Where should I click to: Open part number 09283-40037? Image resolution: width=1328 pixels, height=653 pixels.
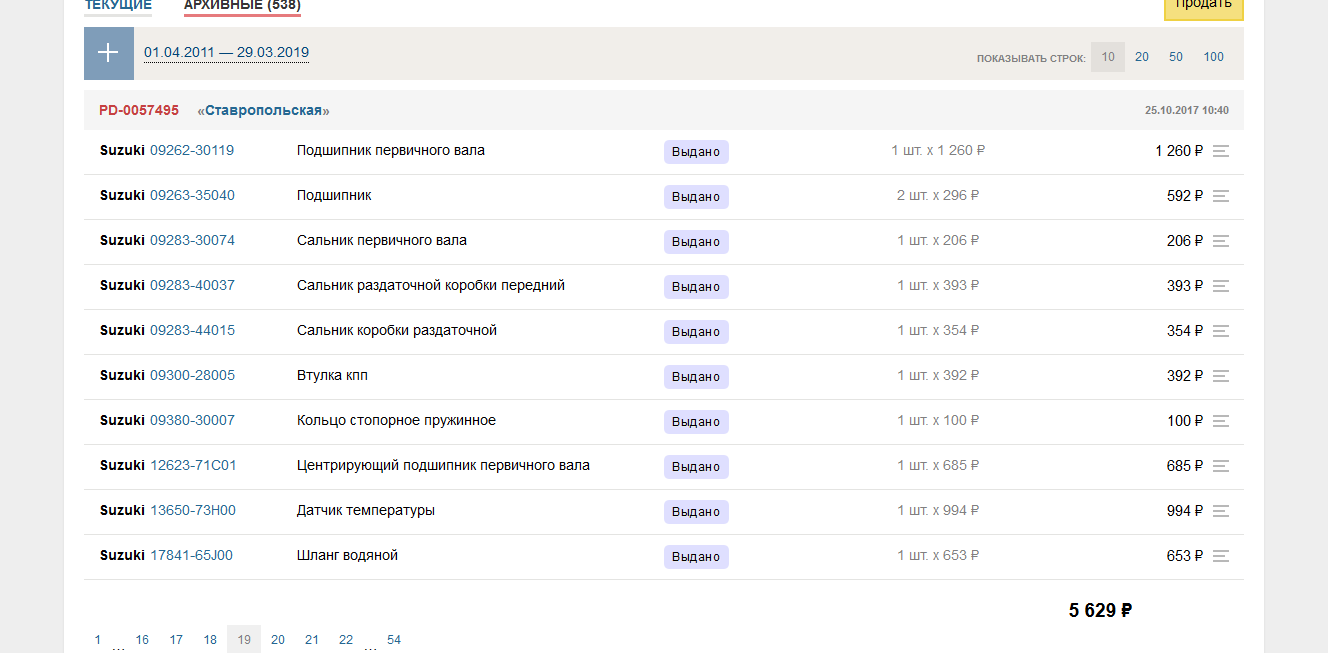(192, 286)
